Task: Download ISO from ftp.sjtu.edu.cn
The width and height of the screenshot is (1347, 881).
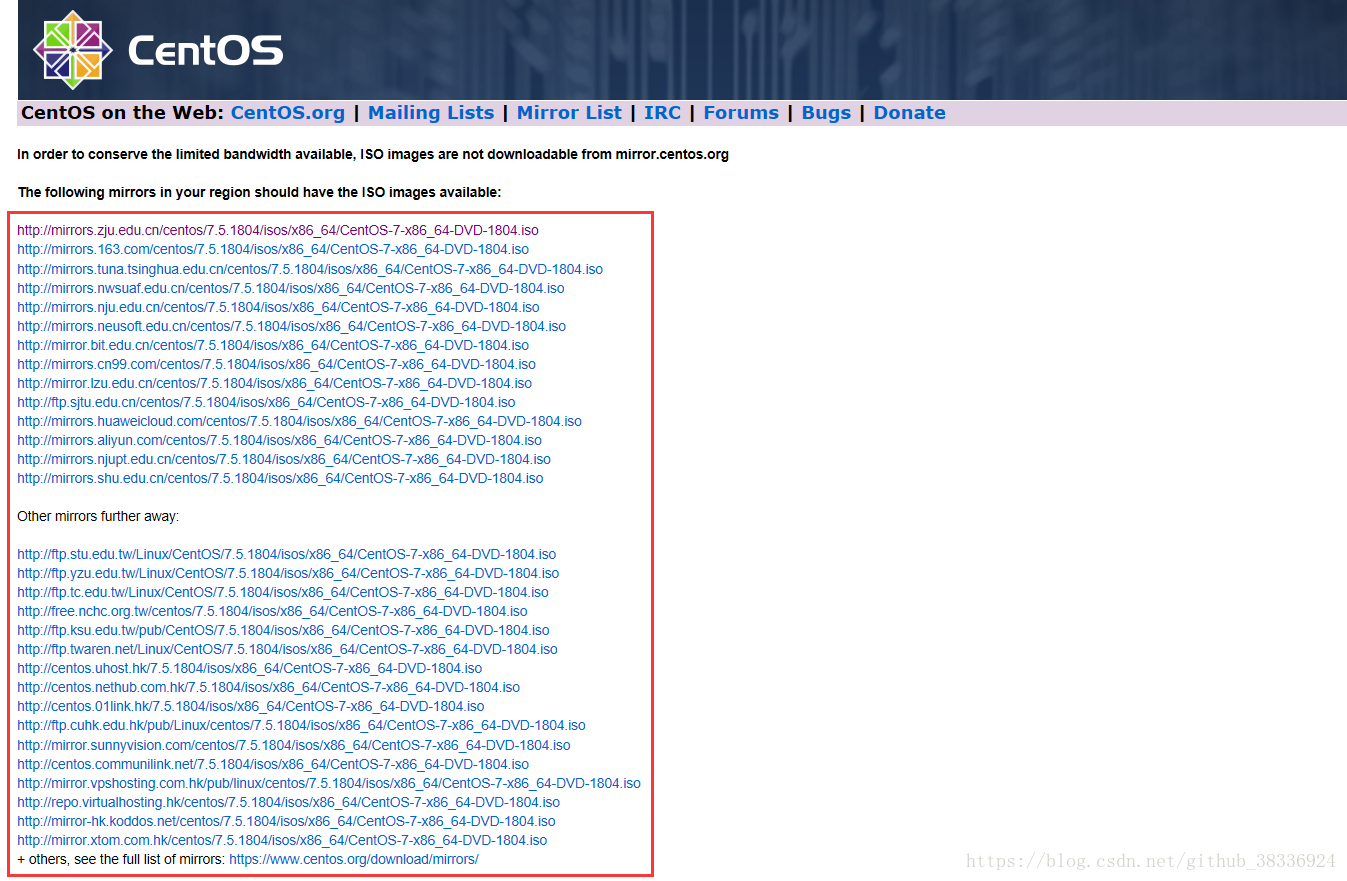Action: (267, 402)
